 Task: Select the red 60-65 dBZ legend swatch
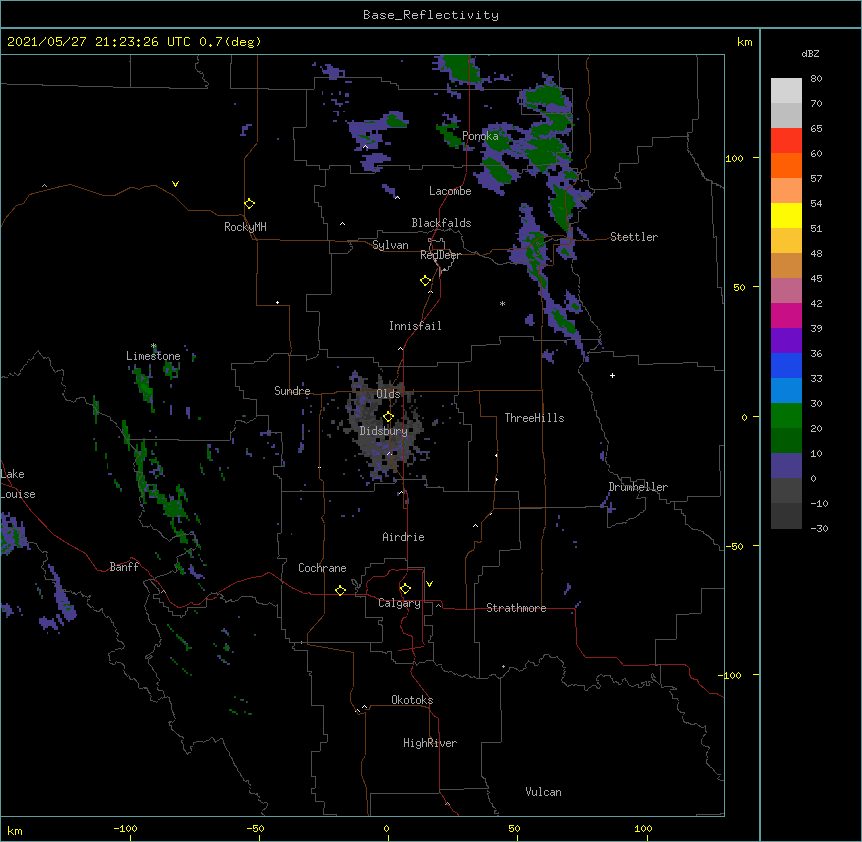786,141
